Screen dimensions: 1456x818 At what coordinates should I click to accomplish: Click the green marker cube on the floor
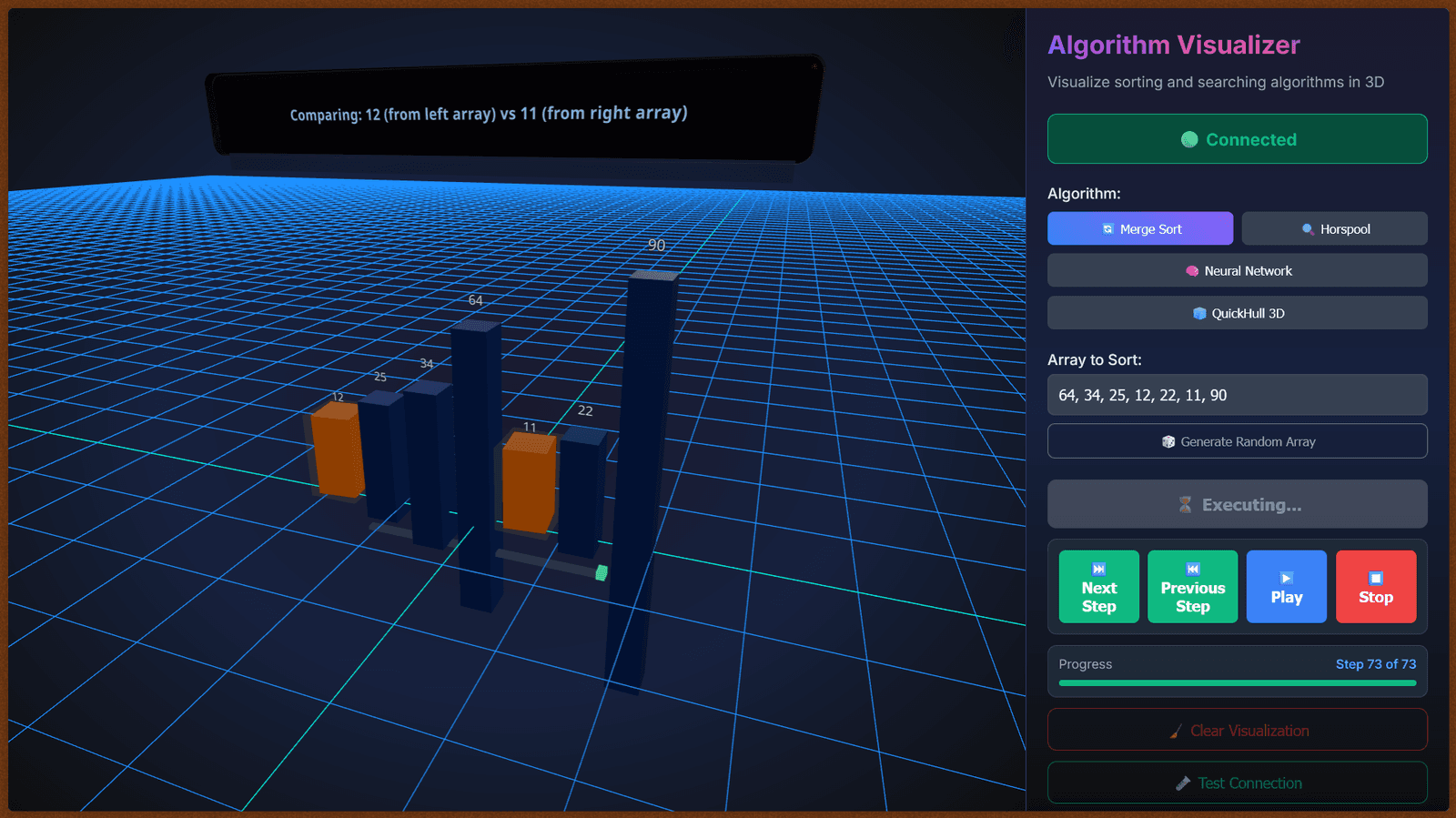602,572
